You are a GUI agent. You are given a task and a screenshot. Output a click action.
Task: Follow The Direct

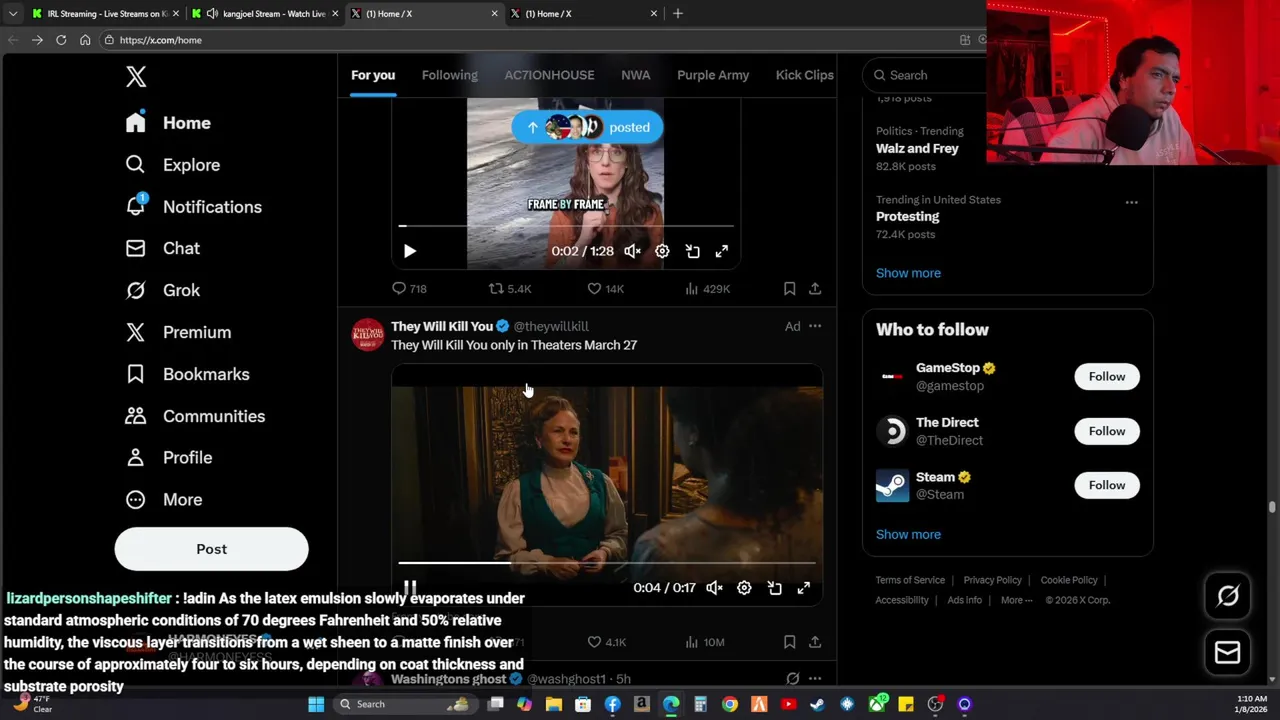click(1107, 431)
